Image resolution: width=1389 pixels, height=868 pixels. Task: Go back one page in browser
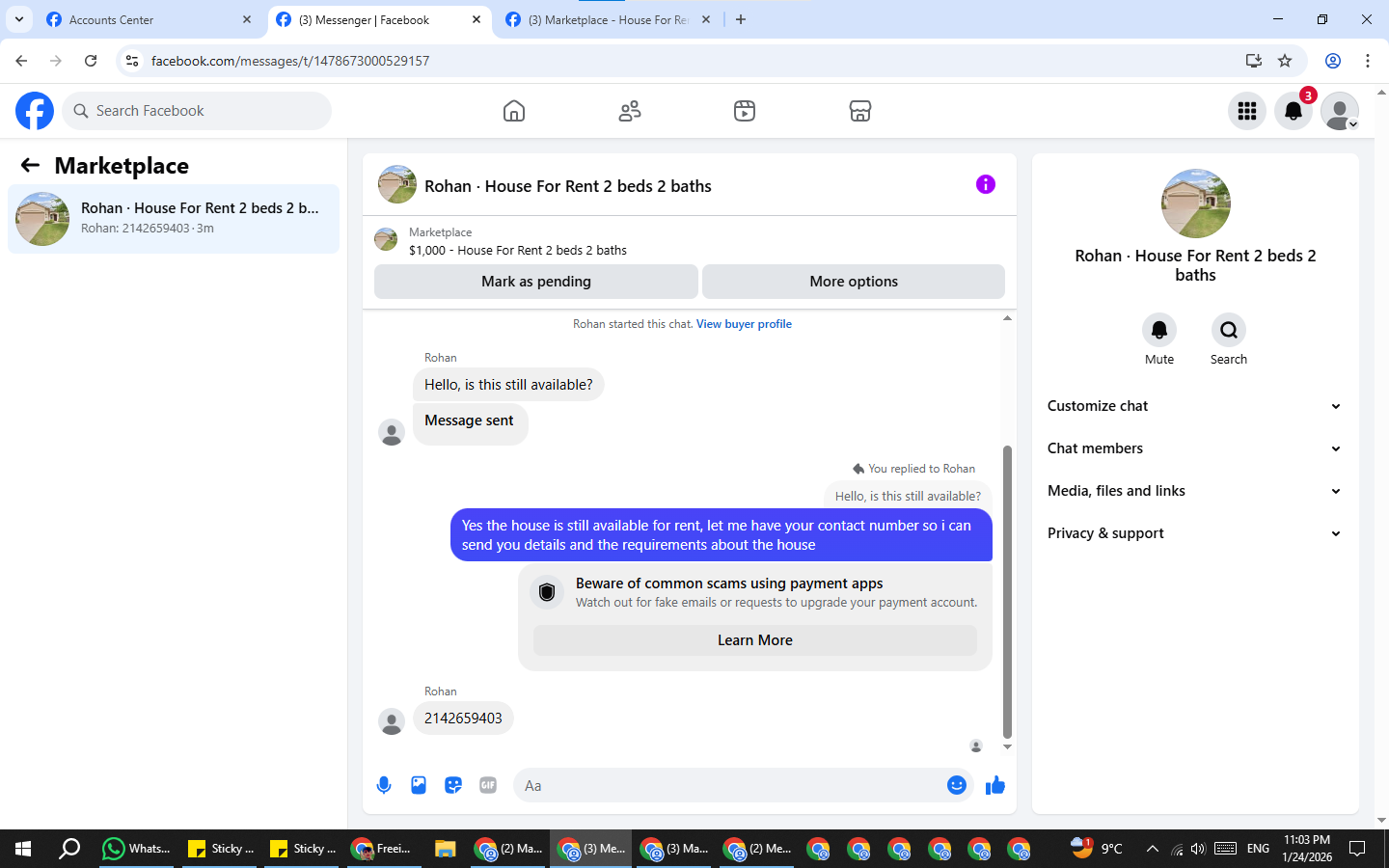[21, 61]
